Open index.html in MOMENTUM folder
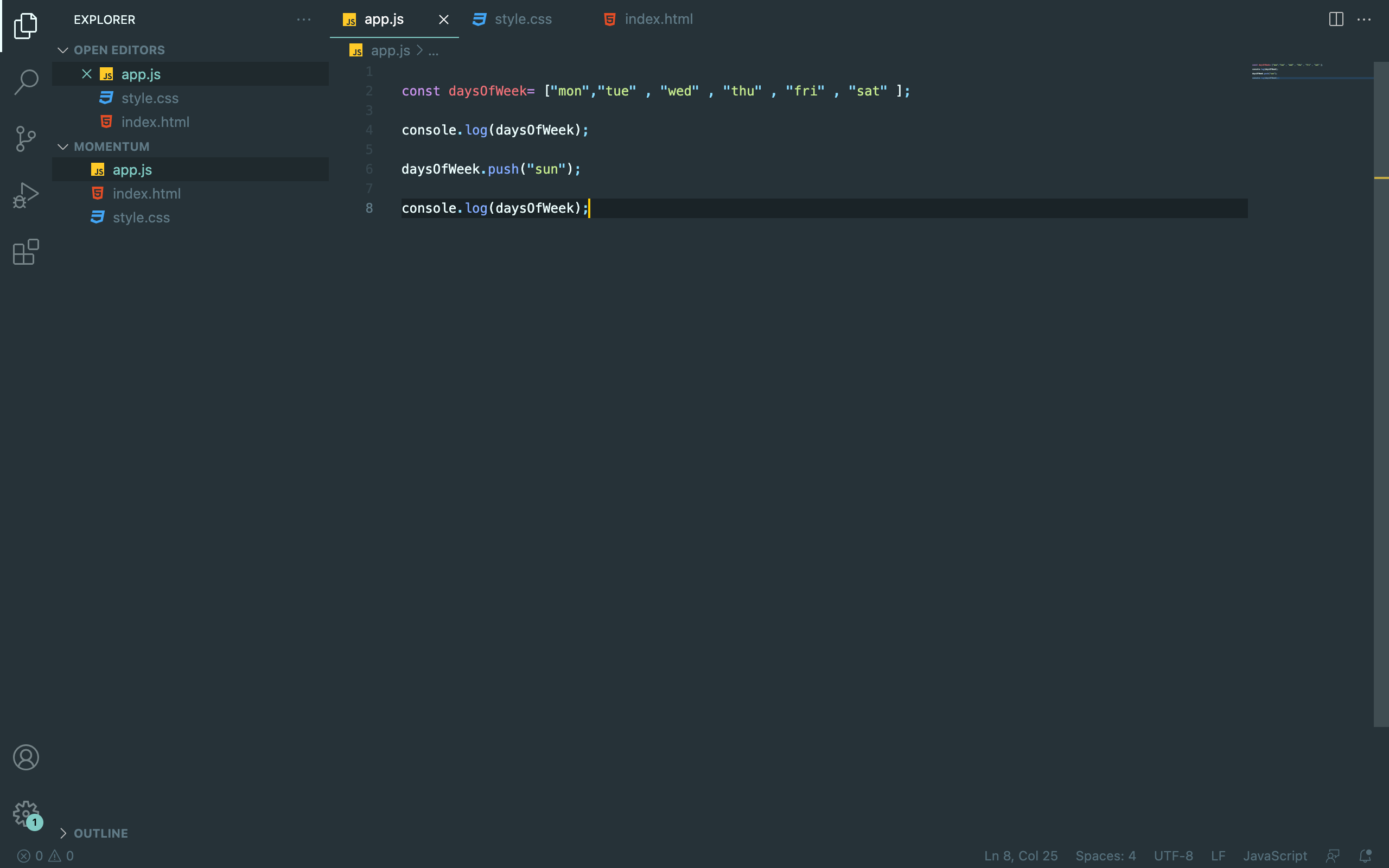Viewport: 1389px width, 868px height. click(x=146, y=194)
